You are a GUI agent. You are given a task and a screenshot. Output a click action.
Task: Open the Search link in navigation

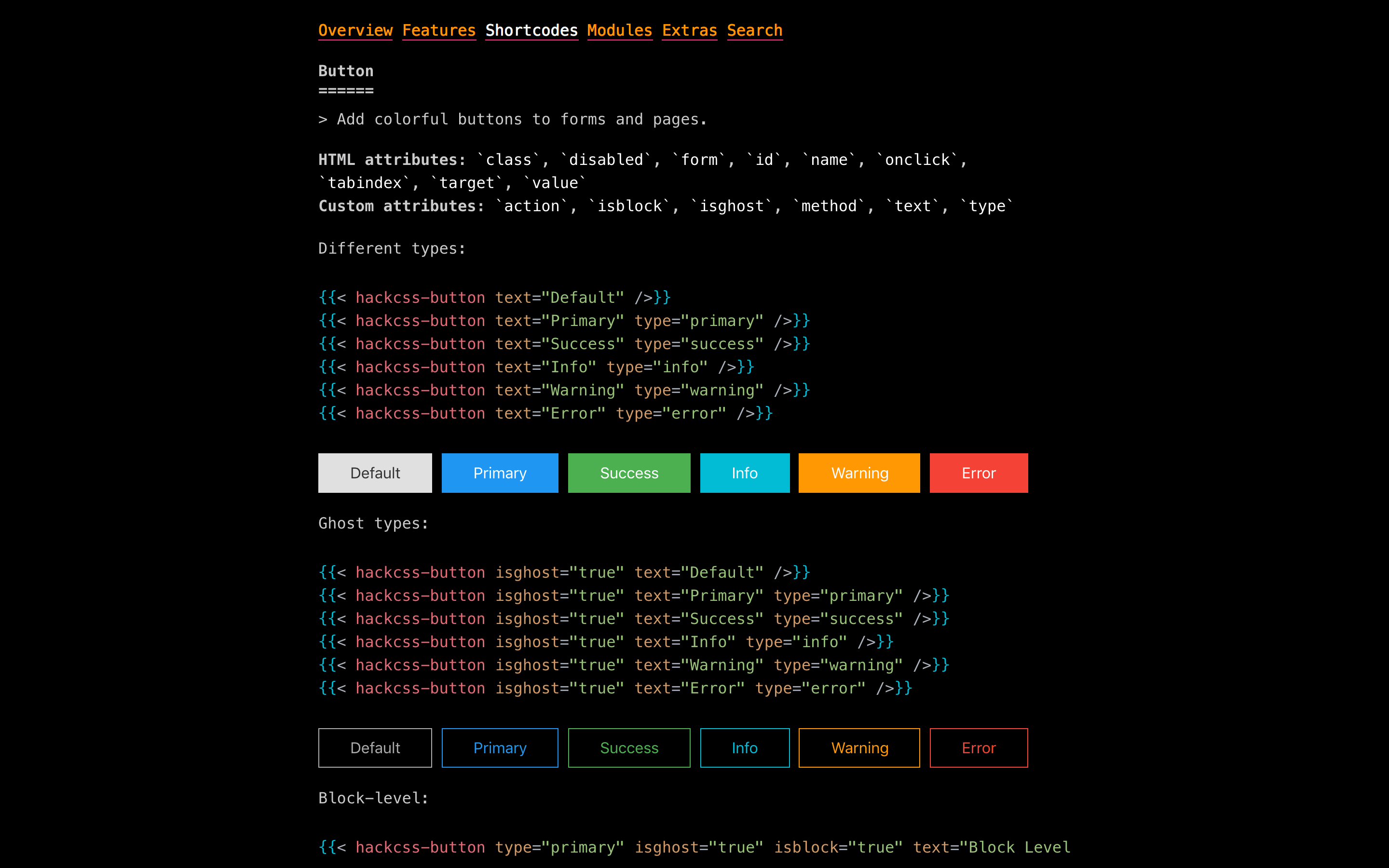(754, 30)
